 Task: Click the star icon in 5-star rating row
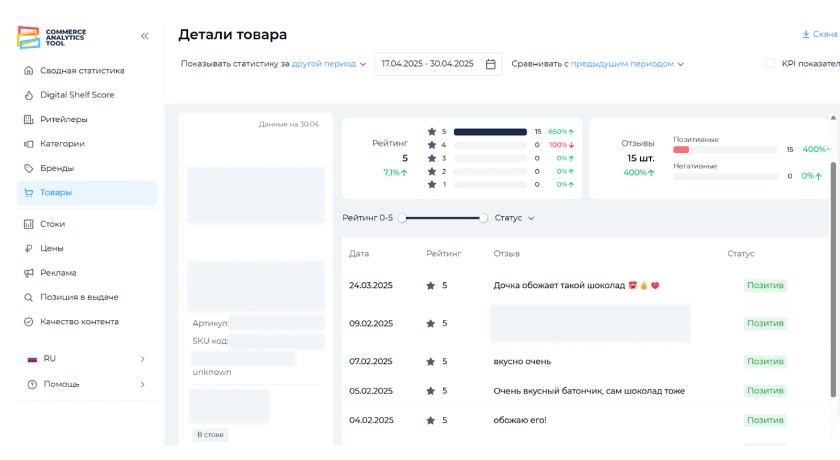pyautogui.click(x=432, y=132)
